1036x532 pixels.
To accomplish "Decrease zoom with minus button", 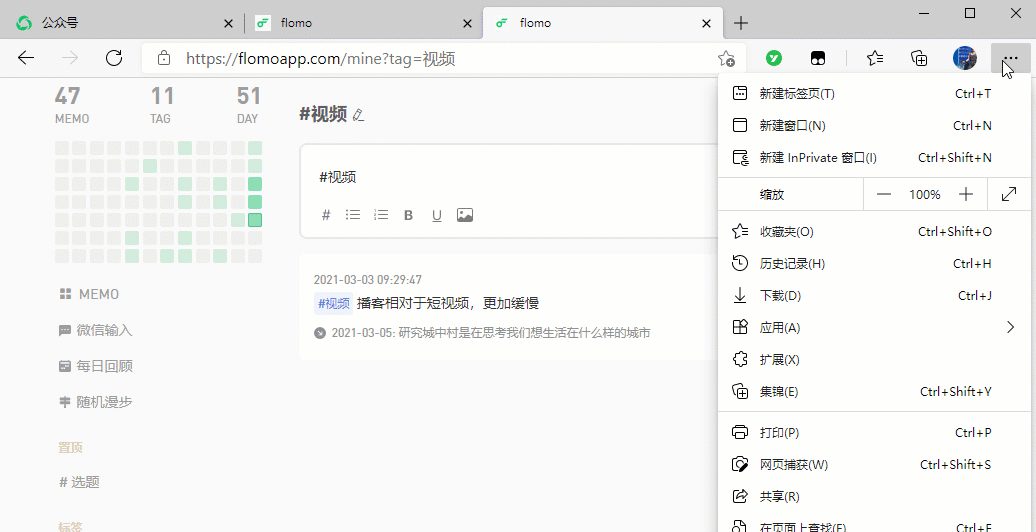I will click(884, 194).
